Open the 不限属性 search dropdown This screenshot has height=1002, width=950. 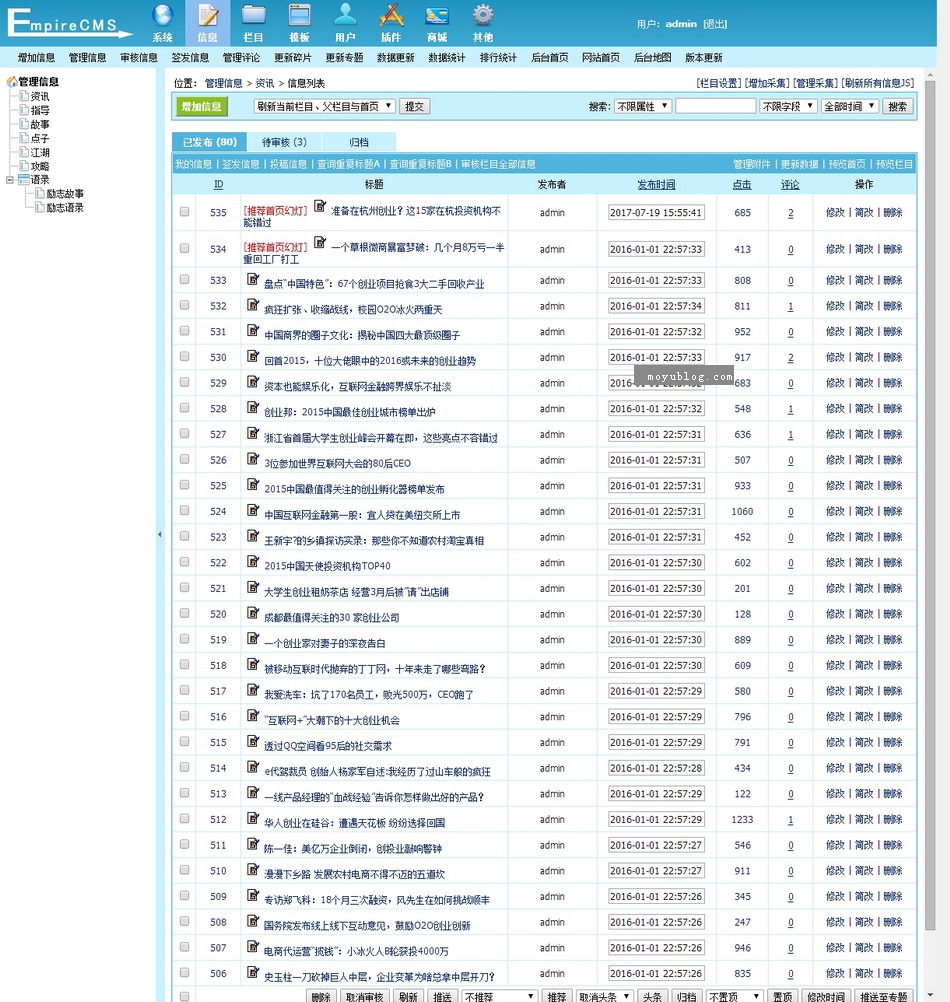click(x=642, y=106)
